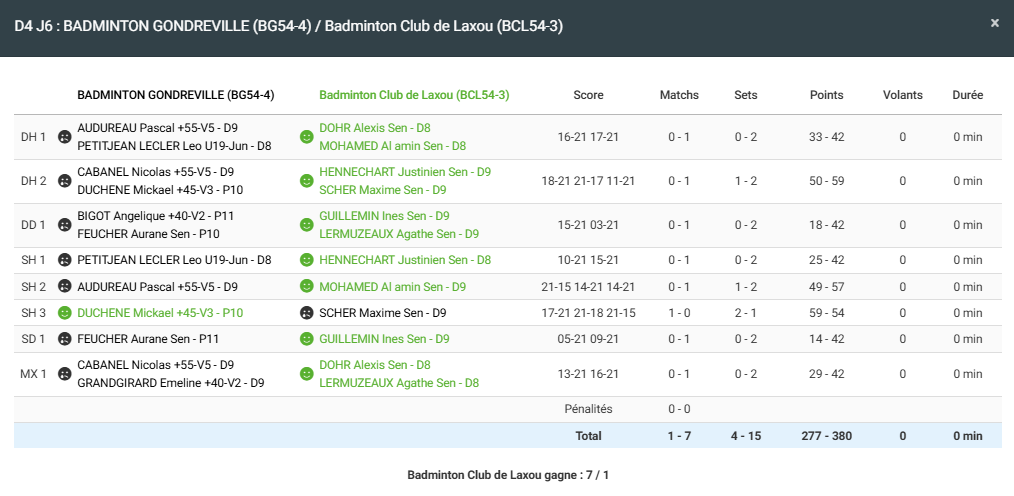Image resolution: width=1014 pixels, height=496 pixels.
Task: Click the Pénalités row label
Action: [x=588, y=409]
